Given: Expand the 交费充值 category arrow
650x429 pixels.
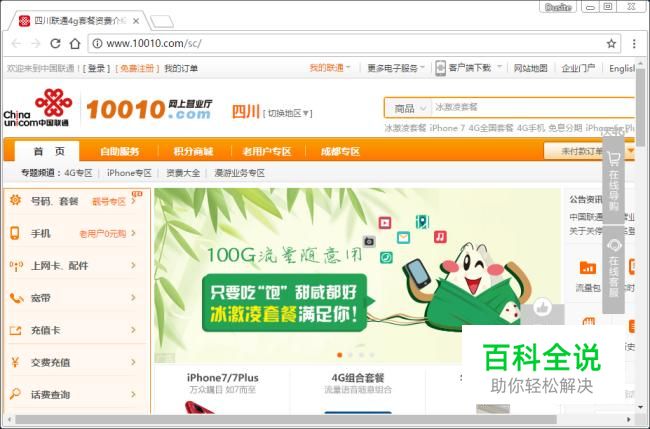Looking at the screenshot, I should pos(133,362).
